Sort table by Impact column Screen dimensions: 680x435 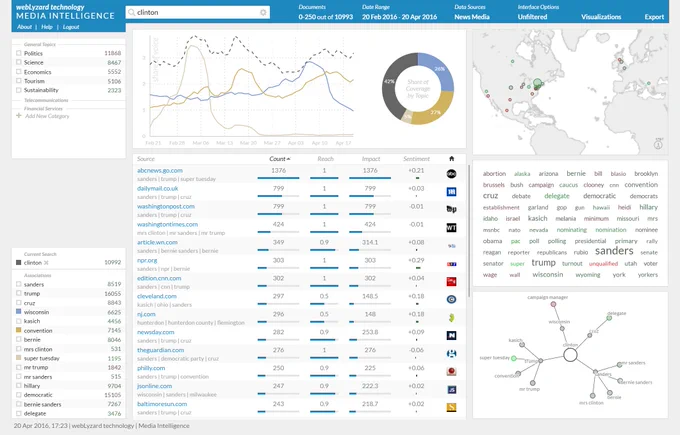click(x=371, y=159)
